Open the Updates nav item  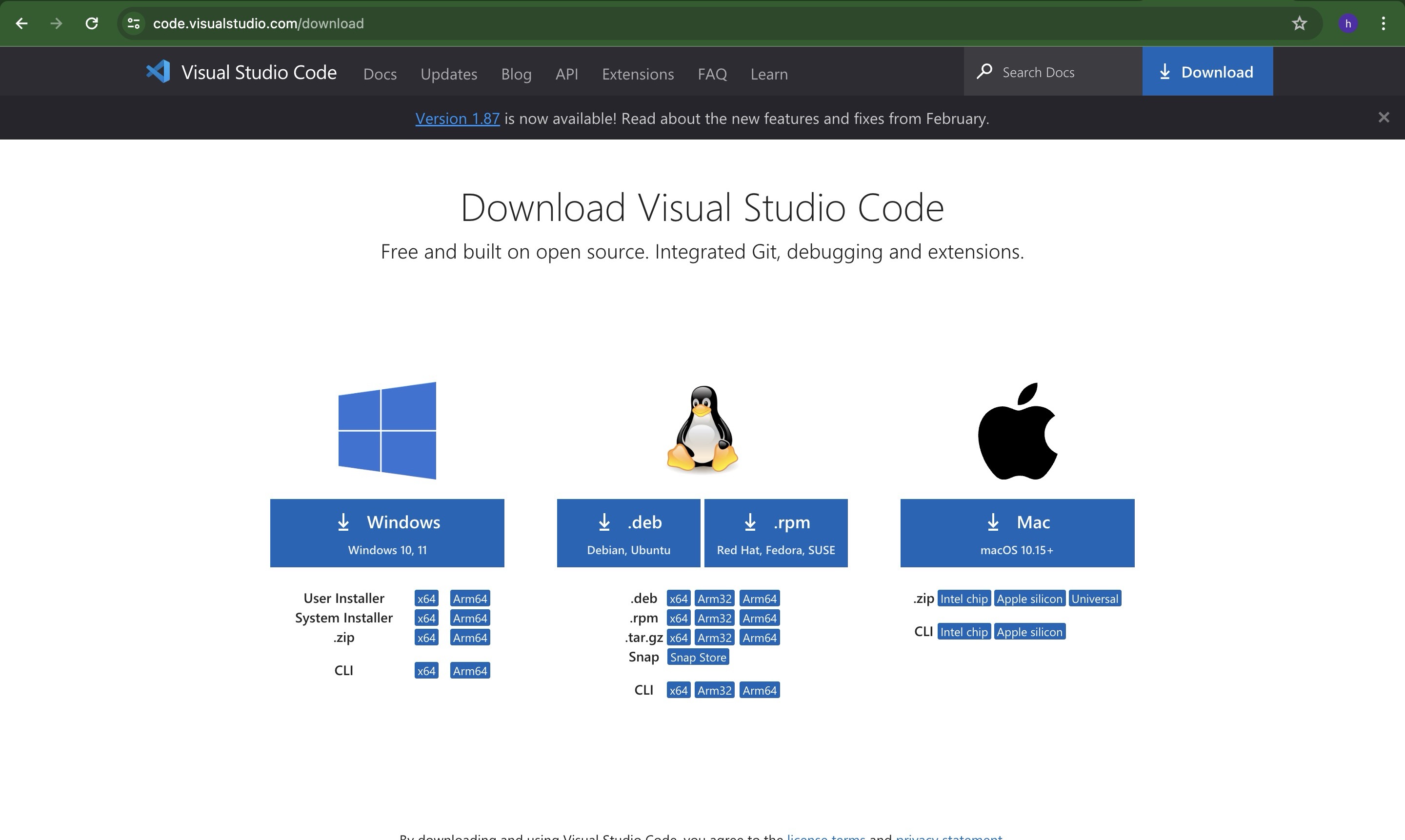pos(449,74)
